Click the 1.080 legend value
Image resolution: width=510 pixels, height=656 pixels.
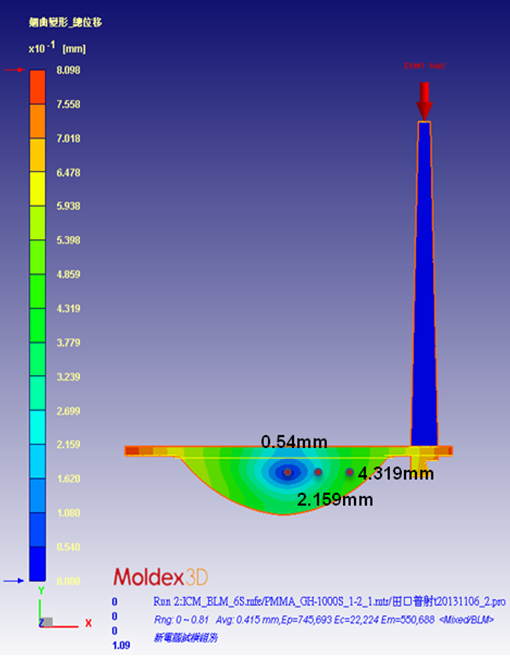pos(68,513)
